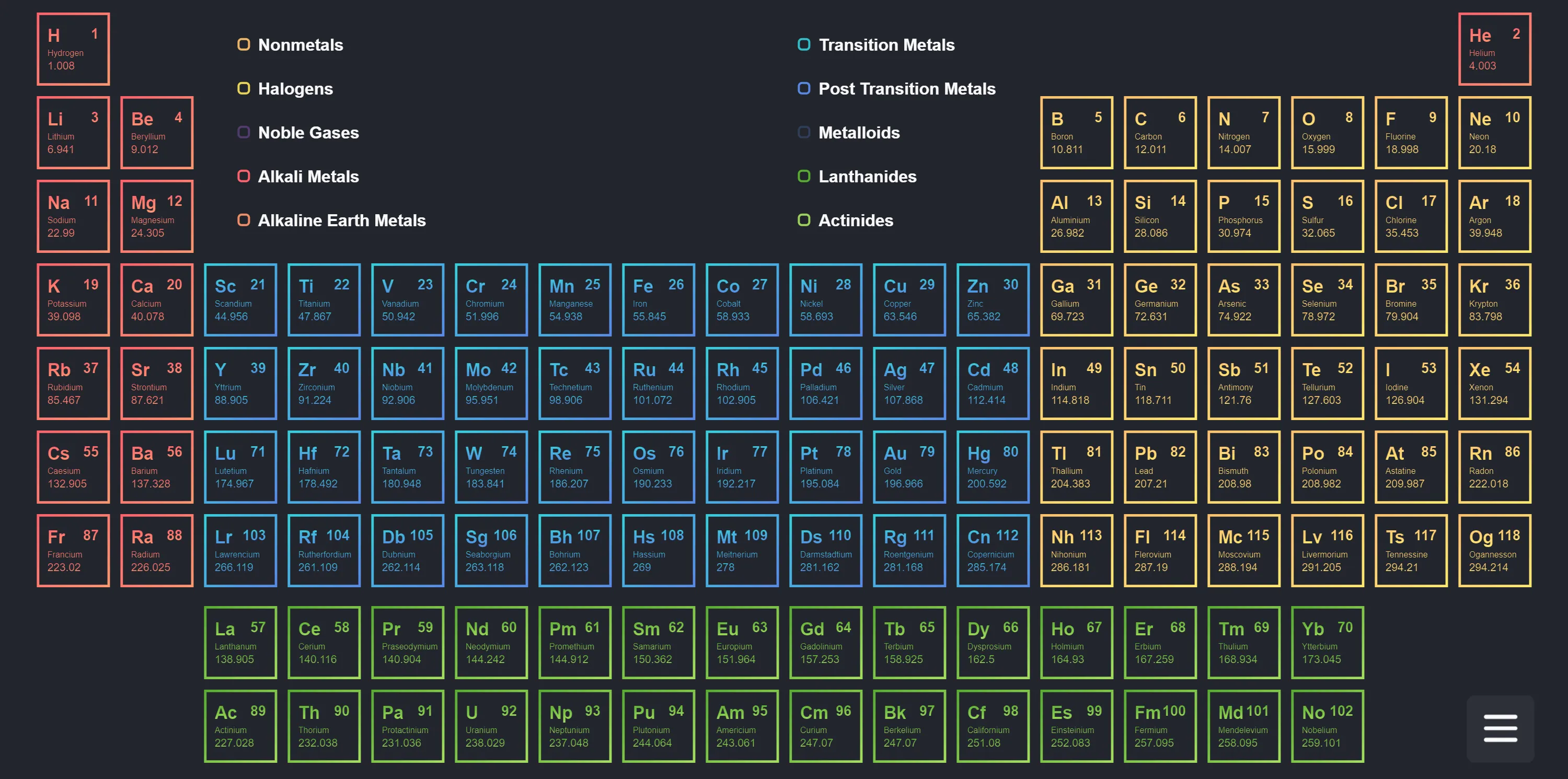Select the Oganesson element tile
This screenshot has width=1568, height=779.
pos(1494,550)
